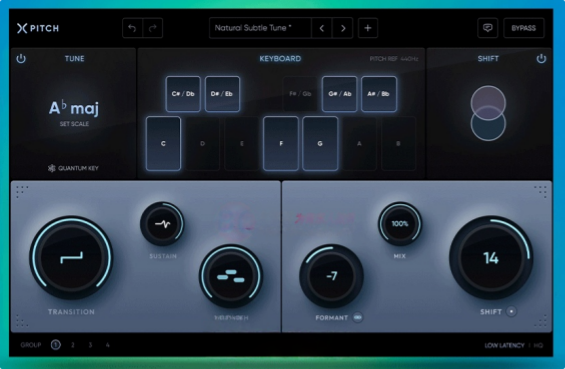Screen dimensions: 565x369
Task: Click the redo arrow button
Action: (153, 28)
